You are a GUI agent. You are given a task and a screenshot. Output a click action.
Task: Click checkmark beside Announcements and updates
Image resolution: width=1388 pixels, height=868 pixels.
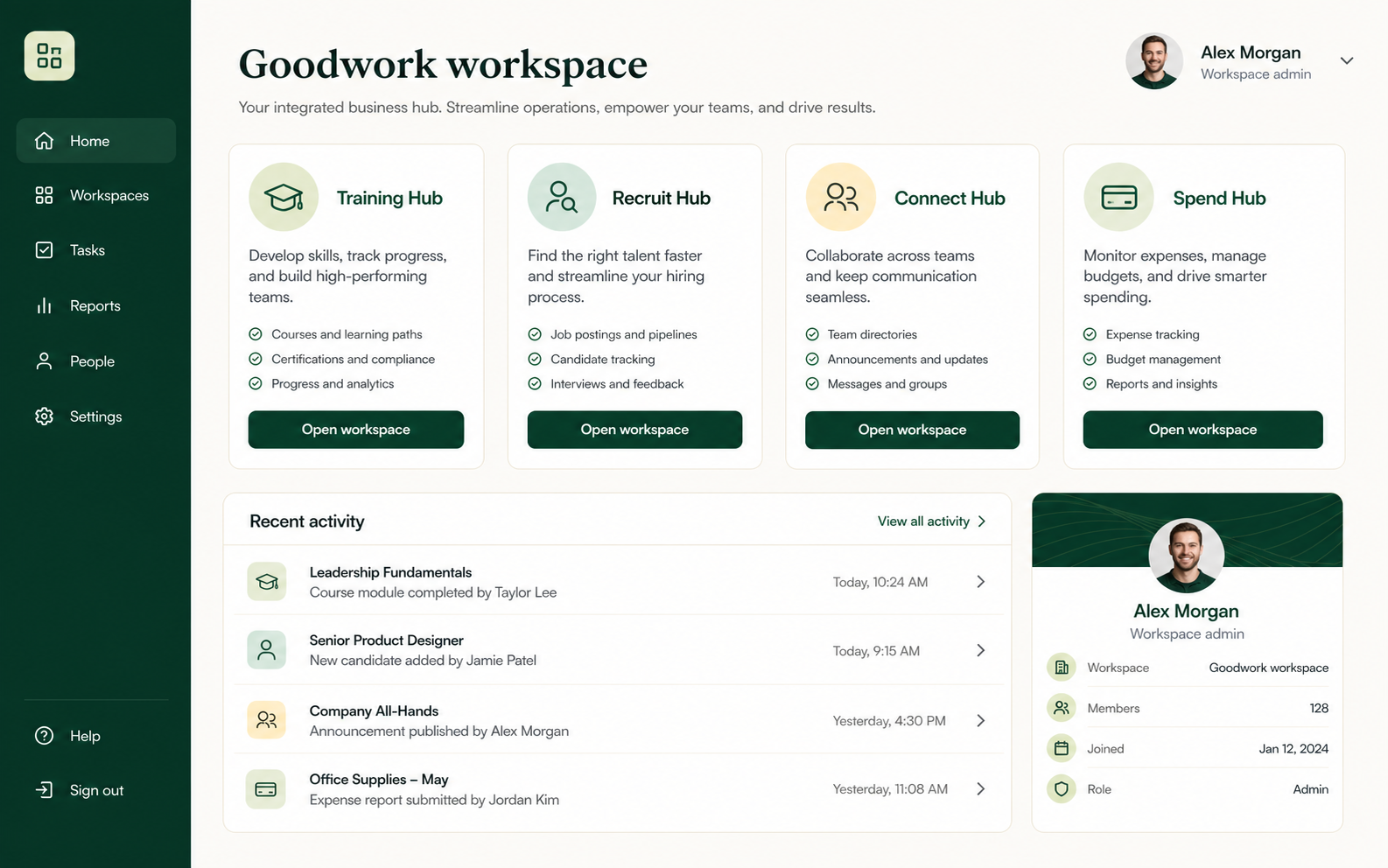(812, 359)
